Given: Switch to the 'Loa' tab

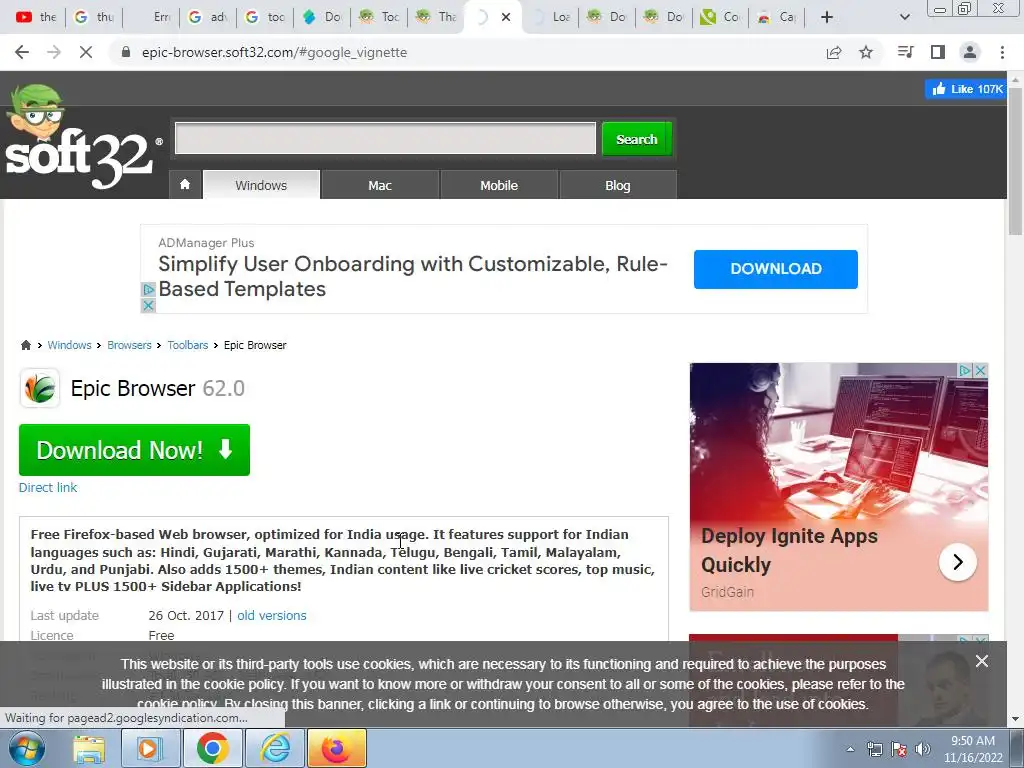Looking at the screenshot, I should 550,17.
